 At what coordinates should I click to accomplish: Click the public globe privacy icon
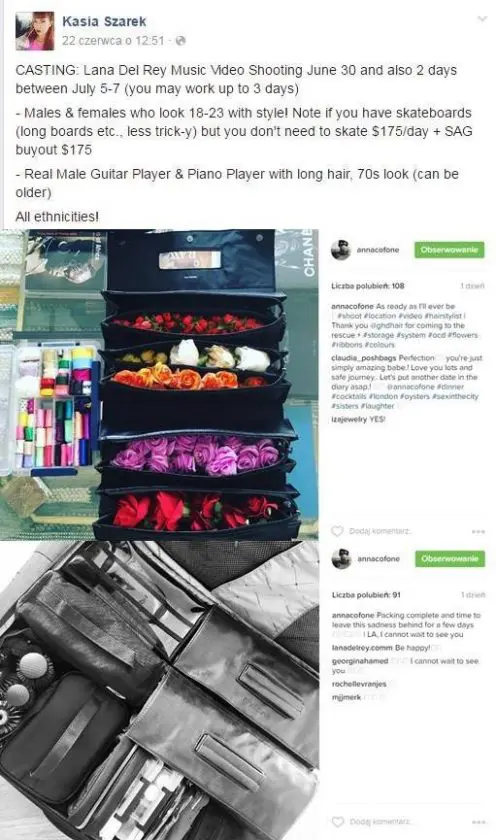181,41
